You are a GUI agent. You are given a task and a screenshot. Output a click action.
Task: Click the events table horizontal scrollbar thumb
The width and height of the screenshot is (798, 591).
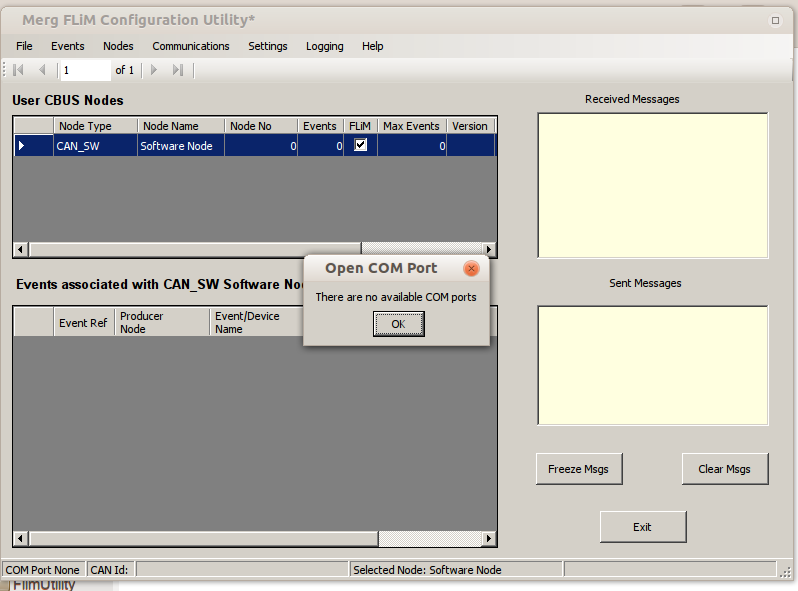[x=204, y=538]
